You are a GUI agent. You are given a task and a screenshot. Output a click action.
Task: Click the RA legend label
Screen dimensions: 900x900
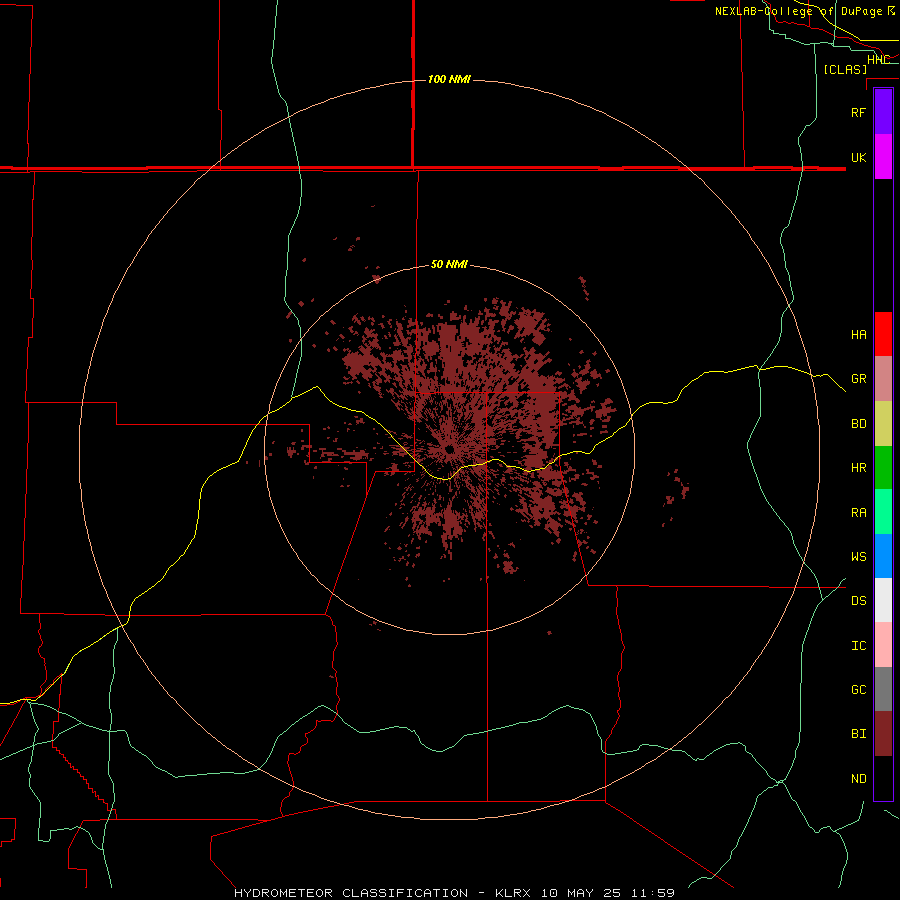coord(858,513)
